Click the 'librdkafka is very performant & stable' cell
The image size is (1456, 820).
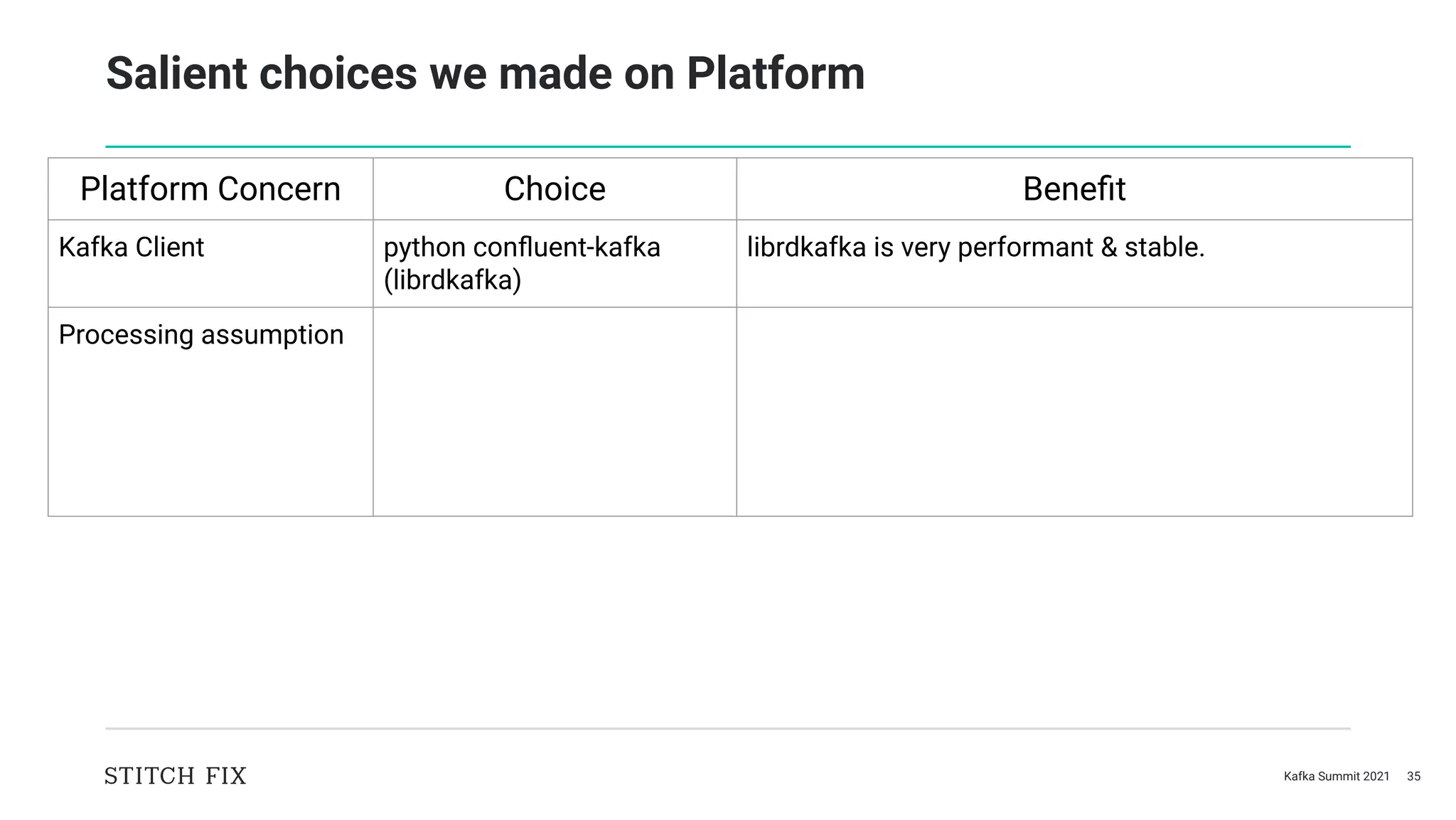(975, 247)
